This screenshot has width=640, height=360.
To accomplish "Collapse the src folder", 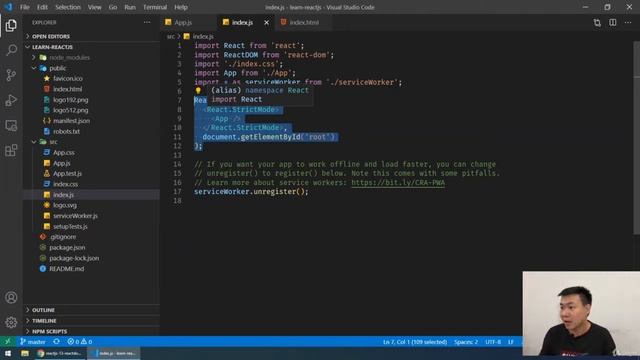I will [53, 142].
